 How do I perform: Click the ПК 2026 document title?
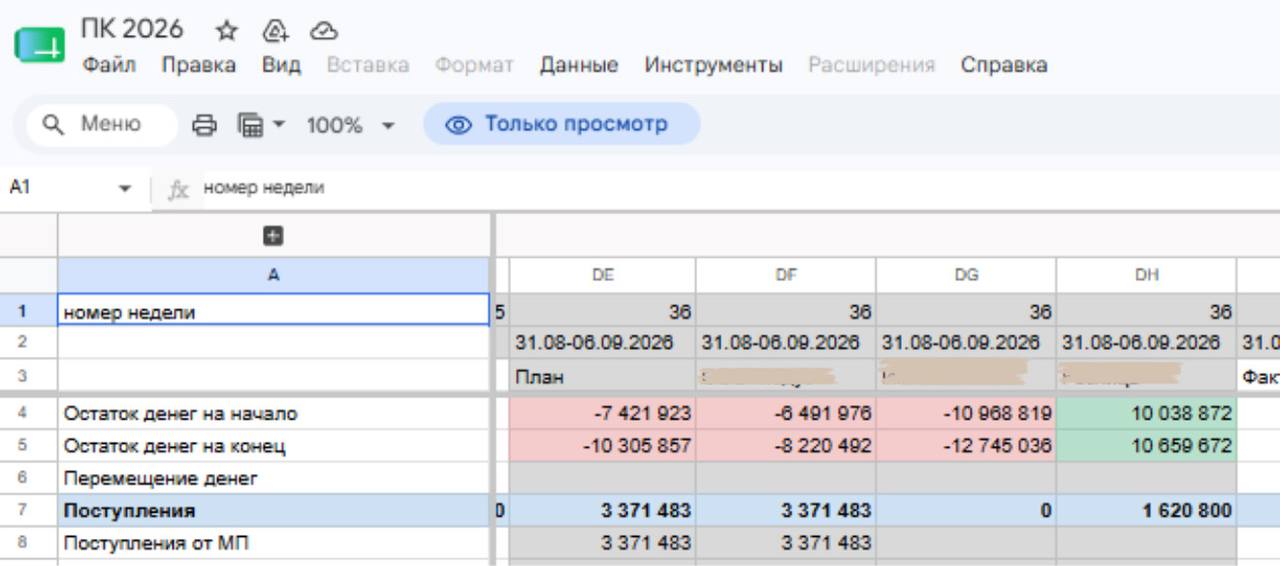(x=132, y=29)
